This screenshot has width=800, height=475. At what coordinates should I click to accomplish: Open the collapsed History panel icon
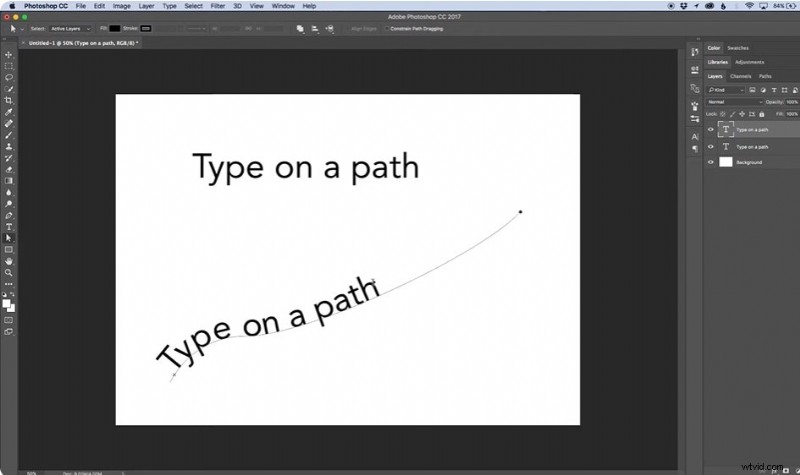(694, 52)
